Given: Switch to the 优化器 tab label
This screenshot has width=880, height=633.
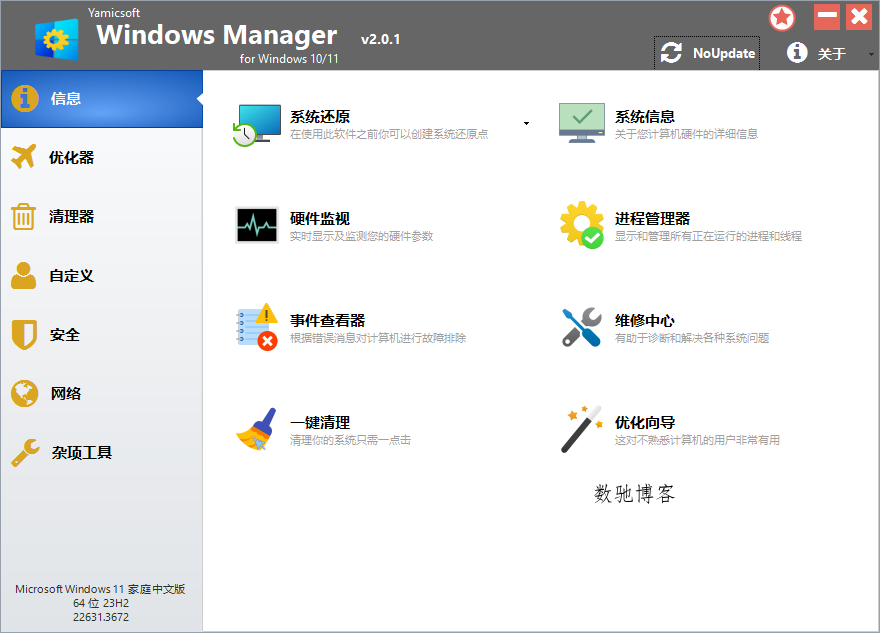Looking at the screenshot, I should coord(71,158).
